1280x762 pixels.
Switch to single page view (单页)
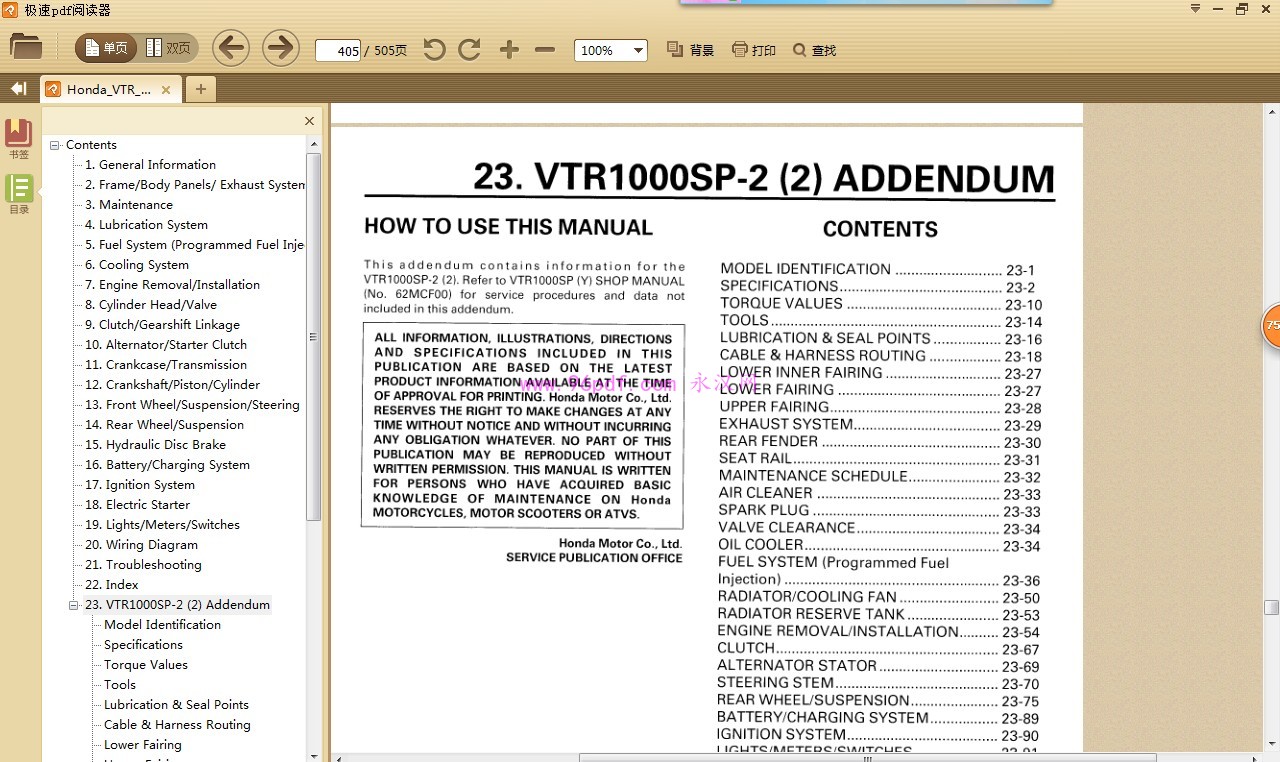click(106, 48)
